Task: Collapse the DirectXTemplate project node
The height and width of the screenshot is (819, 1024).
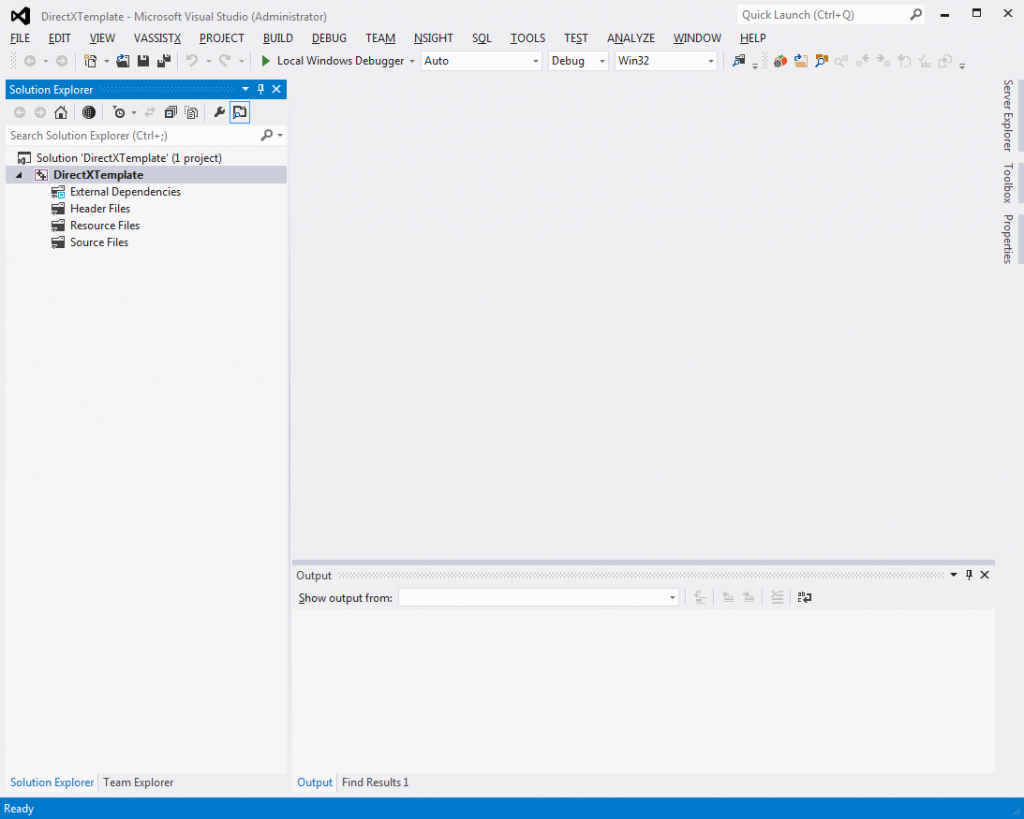Action: tap(19, 175)
